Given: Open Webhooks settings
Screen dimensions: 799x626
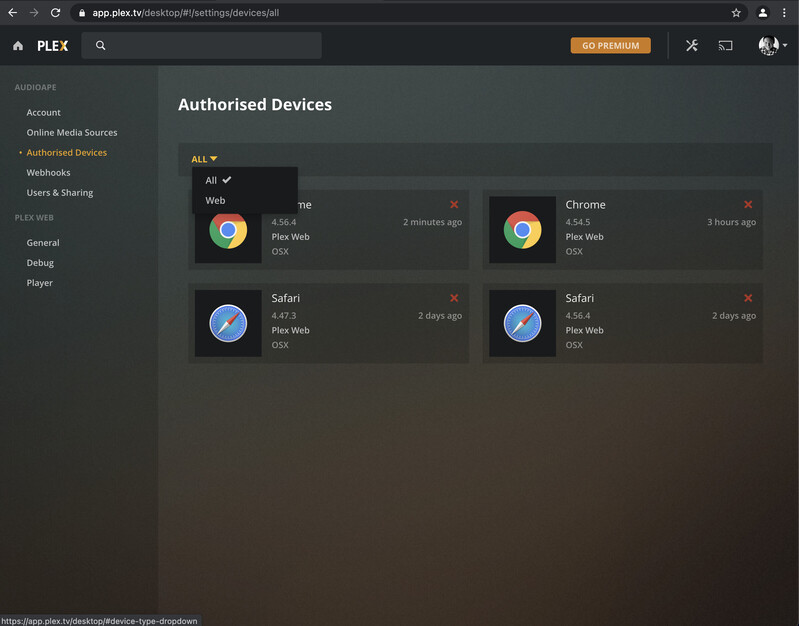Looking at the screenshot, I should pyautogui.click(x=48, y=172).
